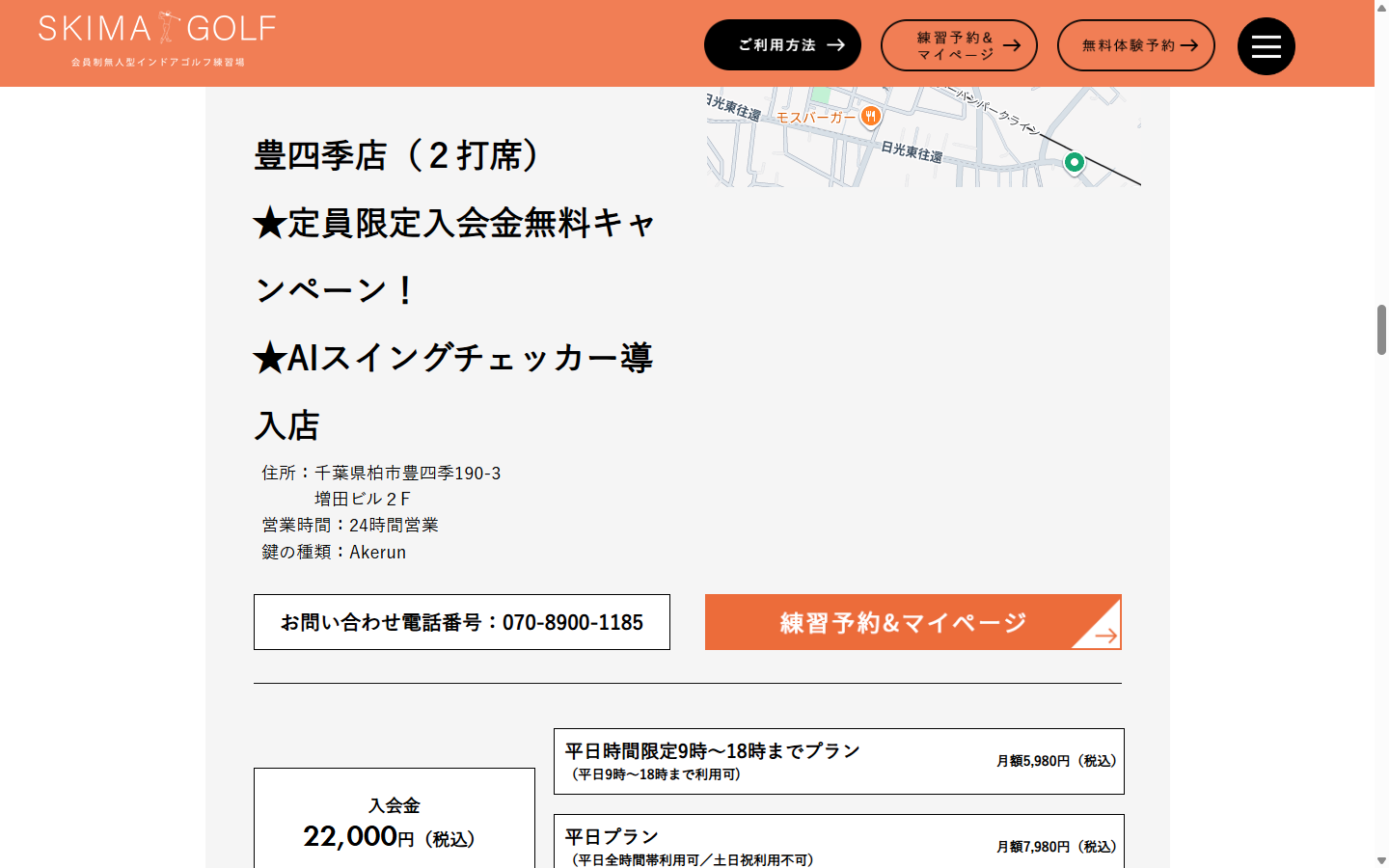Click the scrollbar up arrow
1389x868 pixels.
click(x=1381, y=7)
